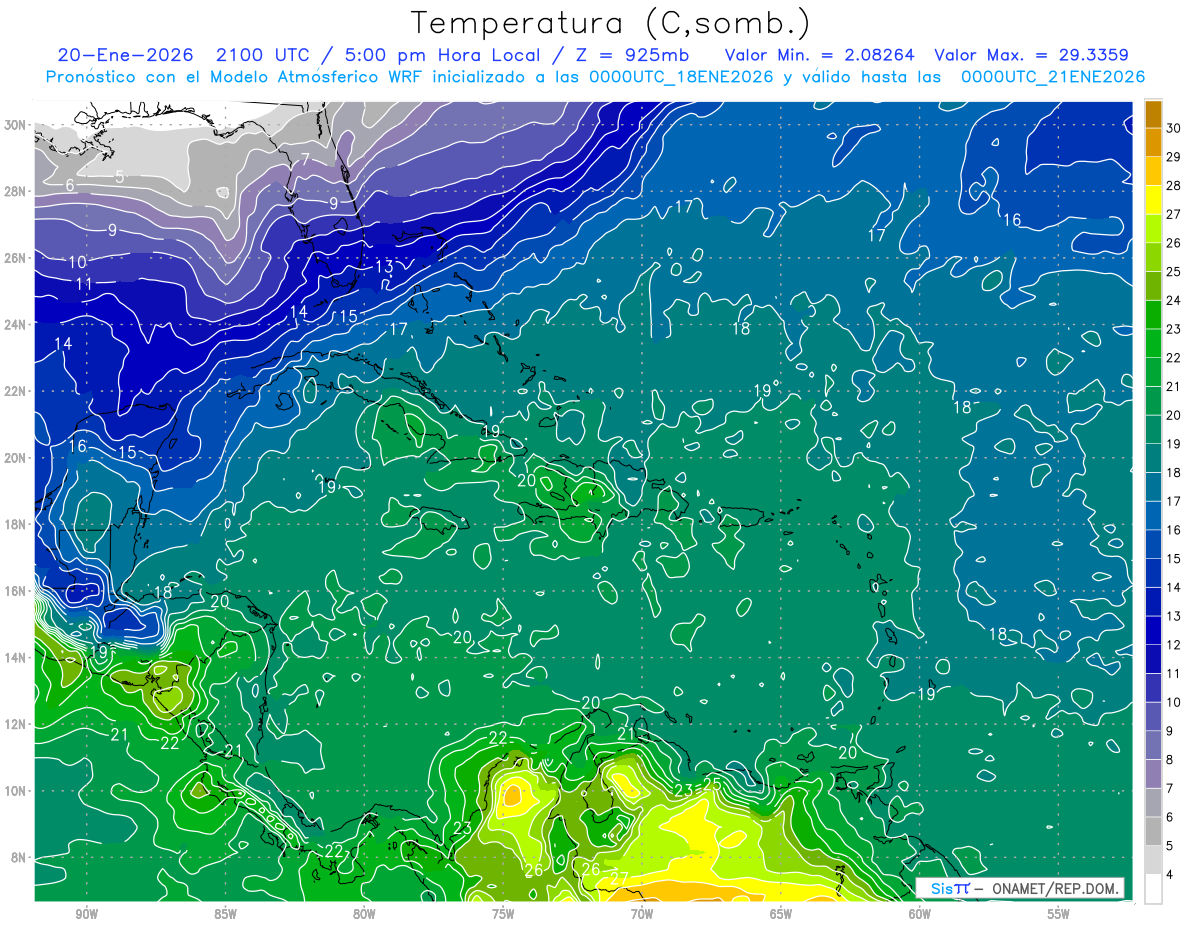Click the "Valor Max. = 29.3359" readout
Image resolution: width=1200 pixels, height=927 pixels.
coord(1031,55)
